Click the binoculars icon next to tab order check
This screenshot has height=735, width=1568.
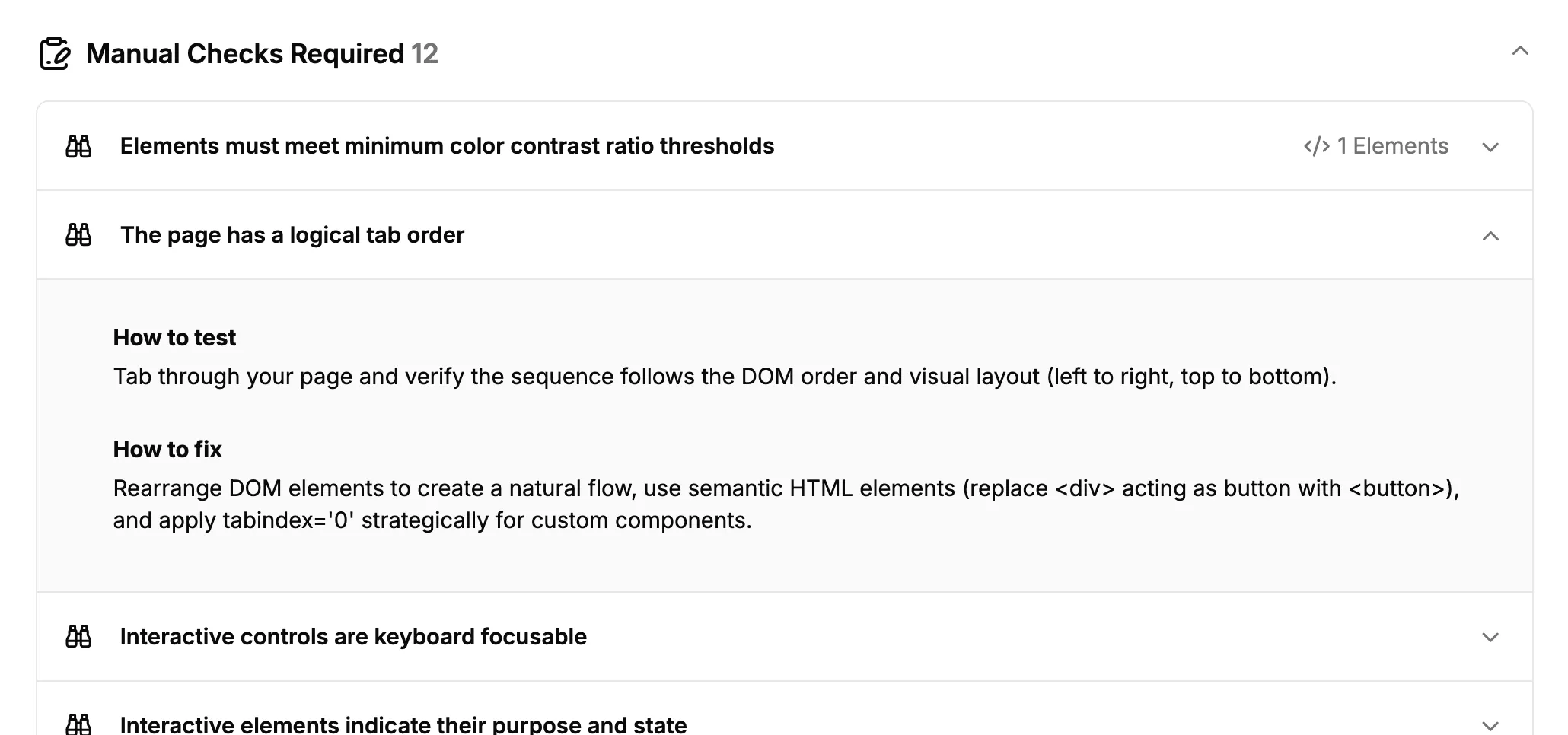[x=79, y=235]
